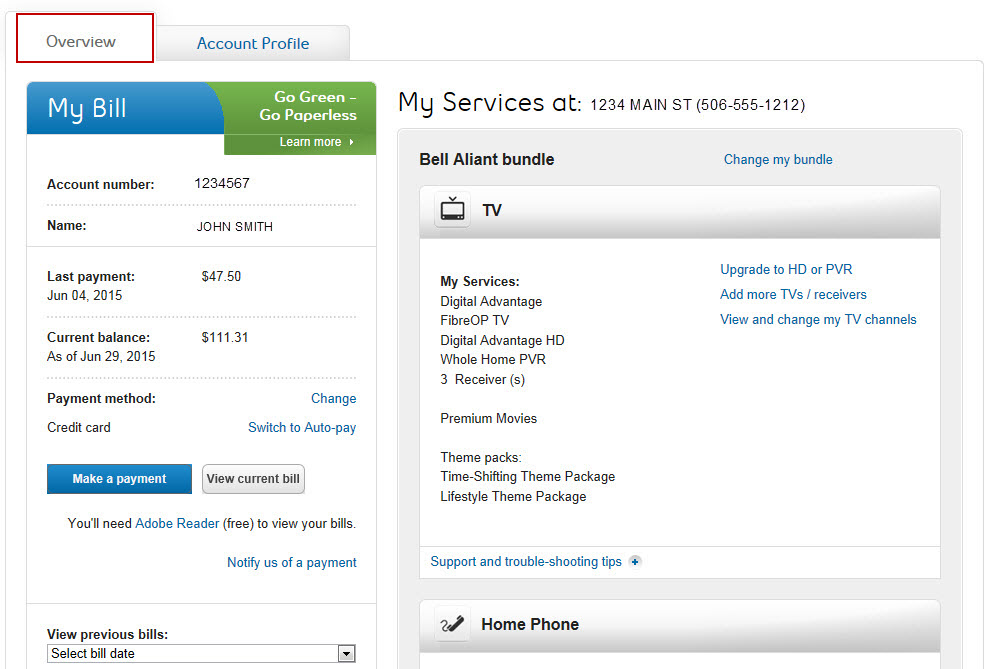Image resolution: width=984 pixels, height=669 pixels.
Task: Click Time-Shifting Theme Package text
Action: [528, 476]
